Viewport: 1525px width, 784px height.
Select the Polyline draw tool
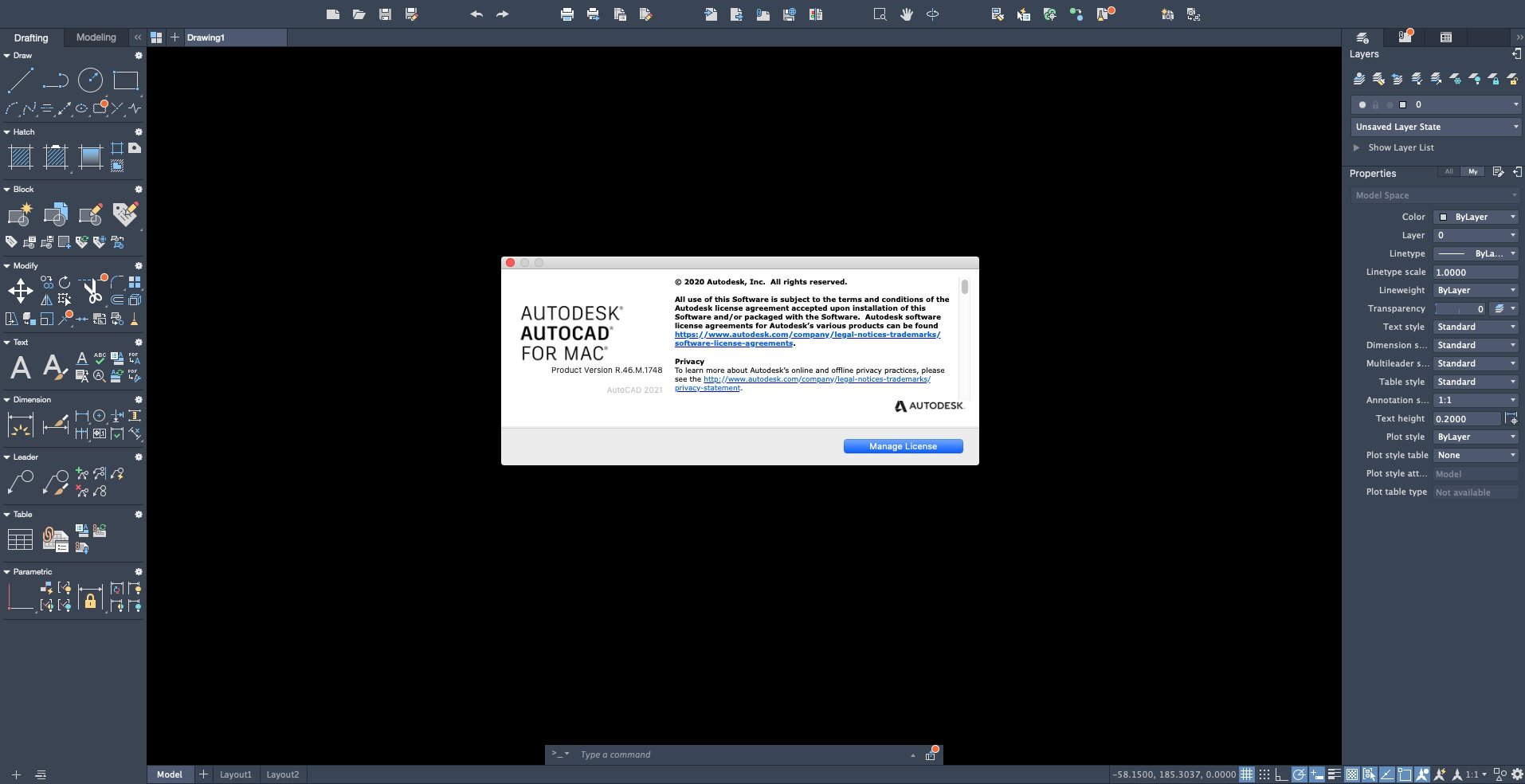55,80
